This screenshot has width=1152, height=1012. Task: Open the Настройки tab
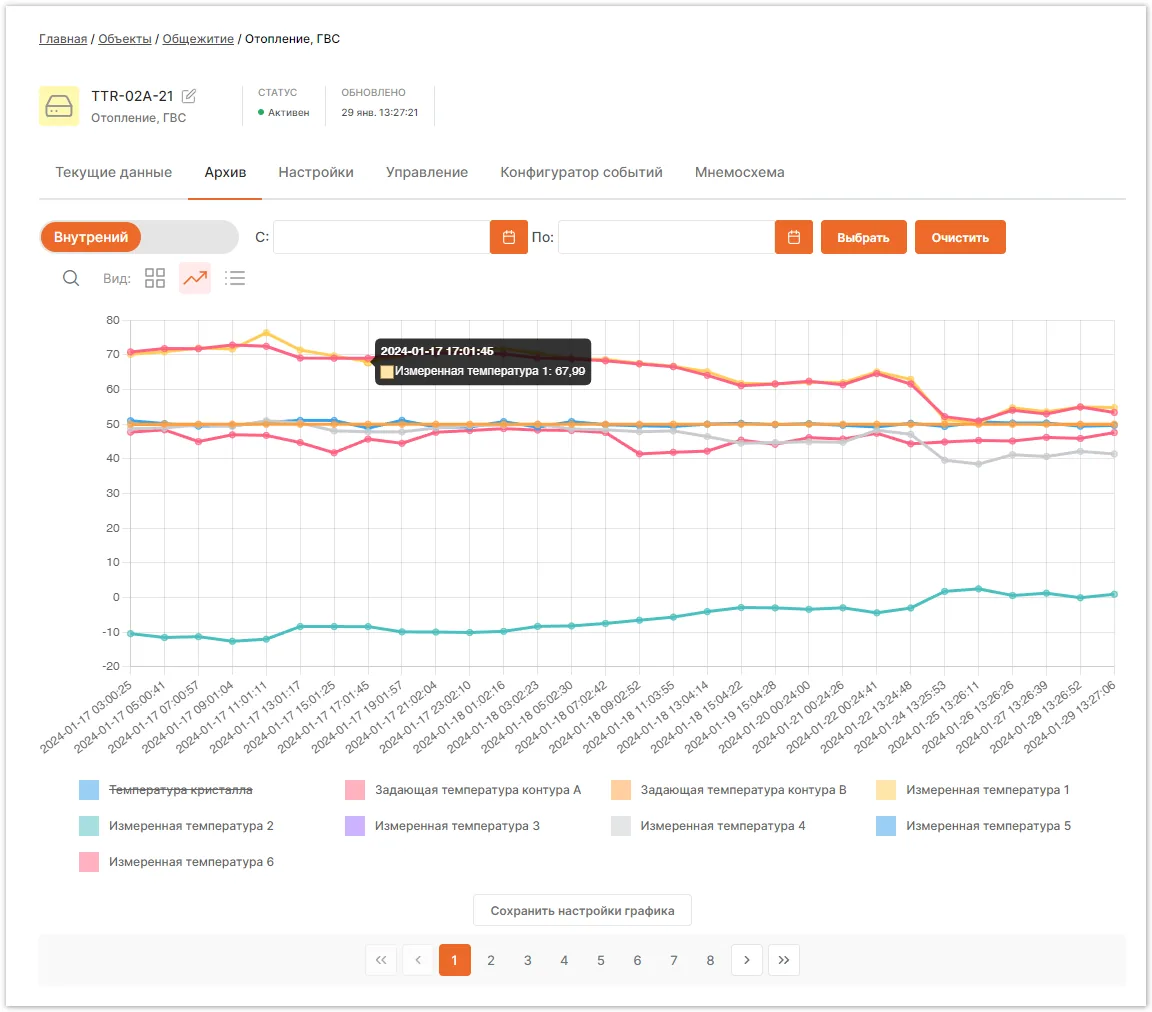click(x=316, y=172)
